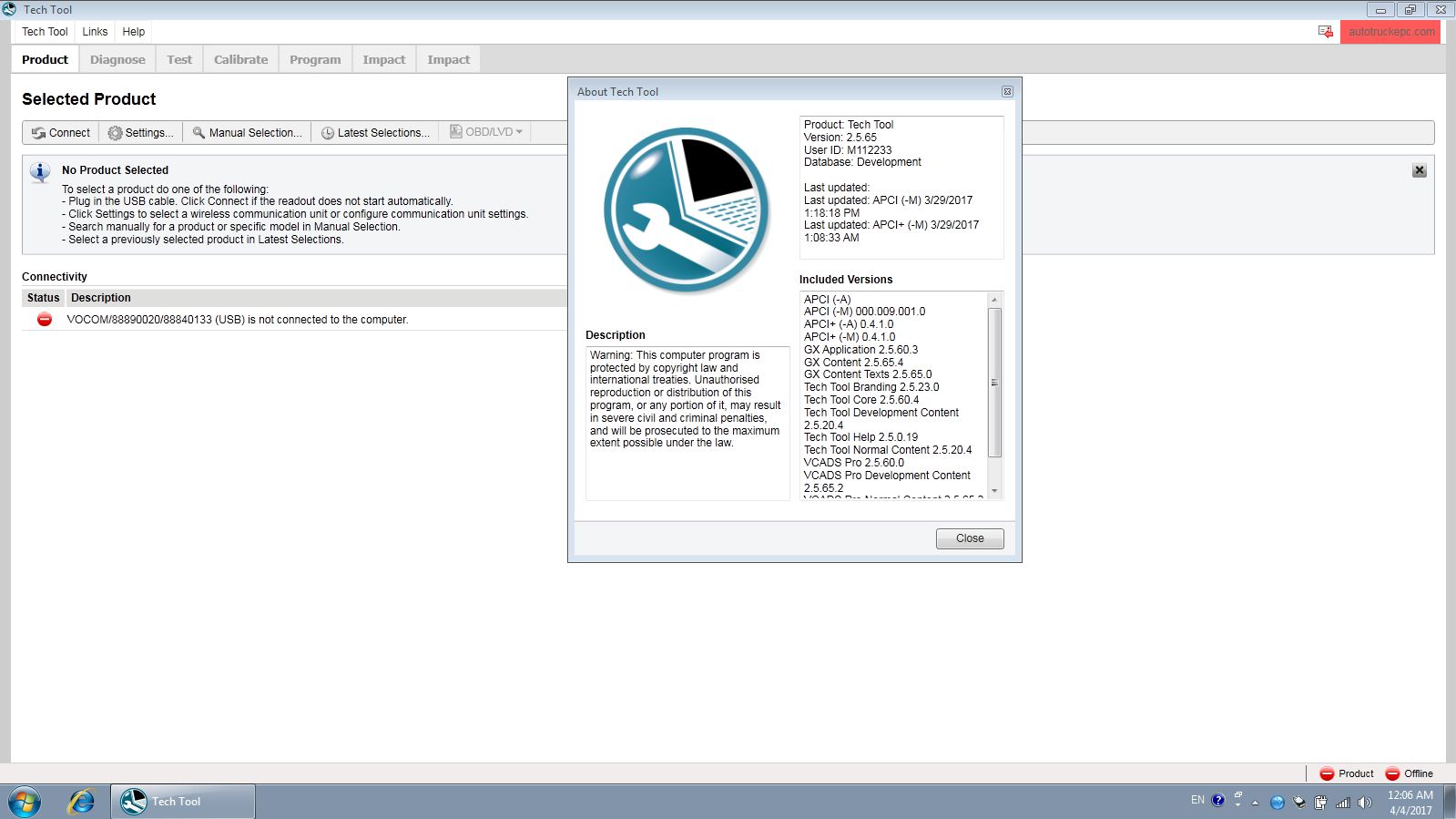The width and height of the screenshot is (1456, 819).
Task: Switch to the Program tab
Action: click(x=315, y=60)
